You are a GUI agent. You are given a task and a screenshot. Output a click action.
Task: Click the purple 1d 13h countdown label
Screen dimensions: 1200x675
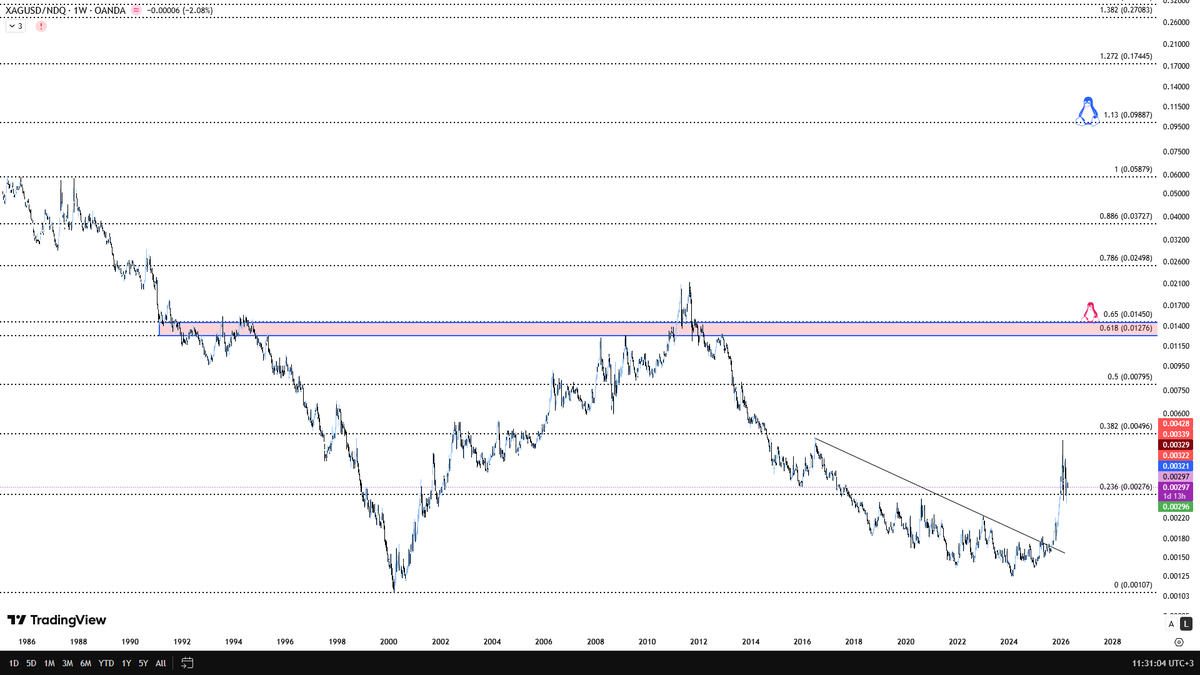(1174, 496)
